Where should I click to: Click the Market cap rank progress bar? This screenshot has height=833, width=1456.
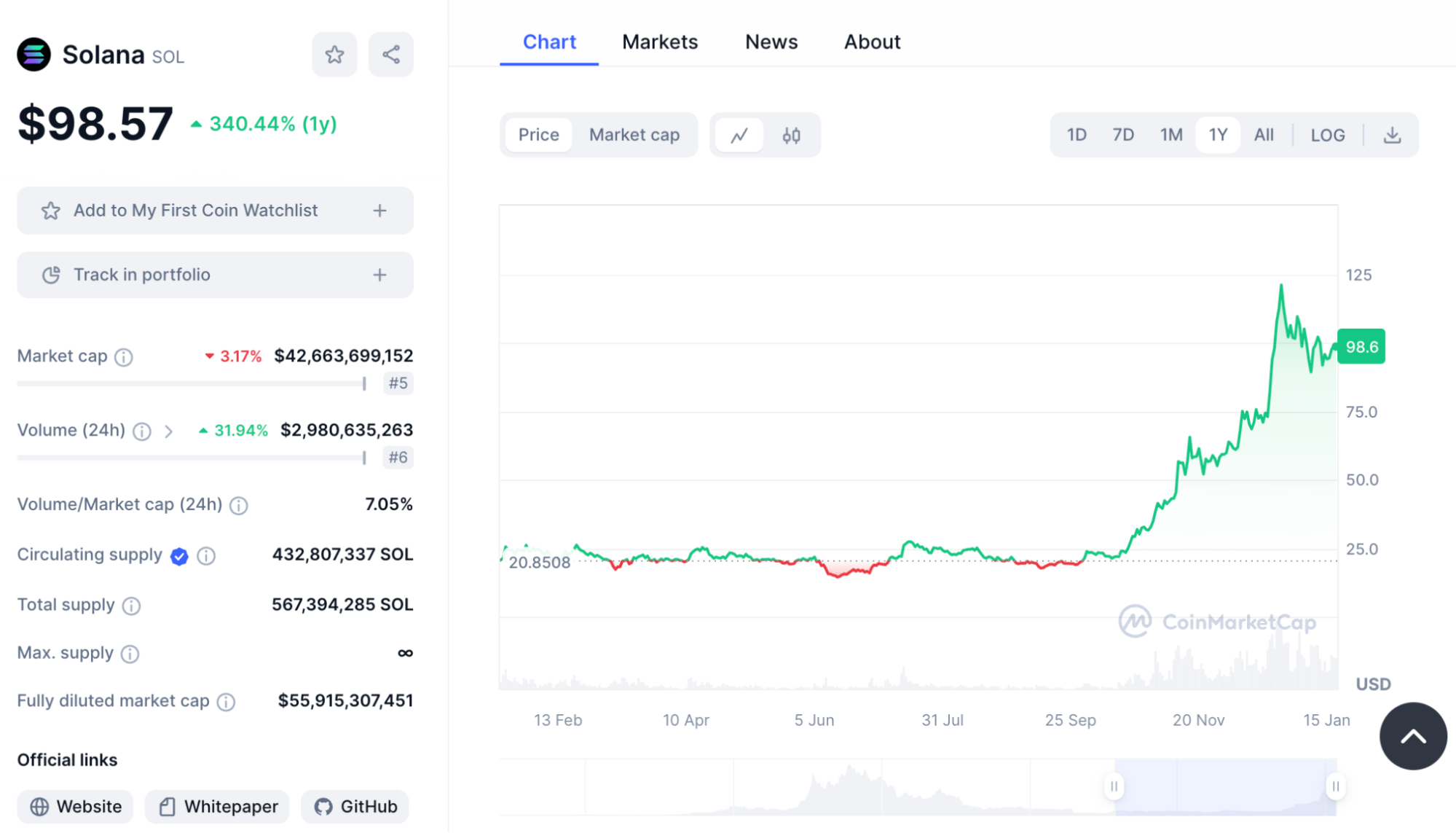pyautogui.click(x=192, y=383)
